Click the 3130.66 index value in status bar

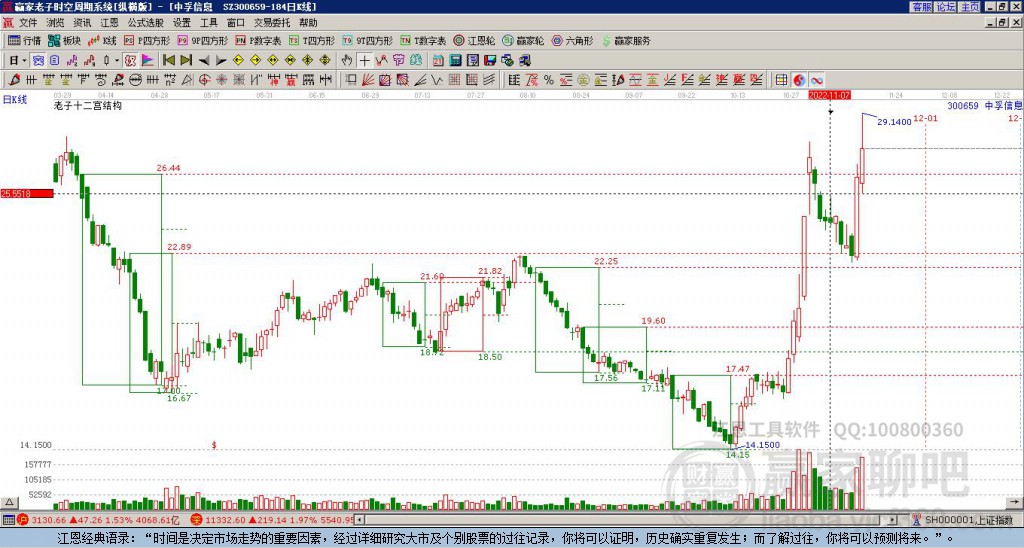pyautogui.click(x=48, y=520)
